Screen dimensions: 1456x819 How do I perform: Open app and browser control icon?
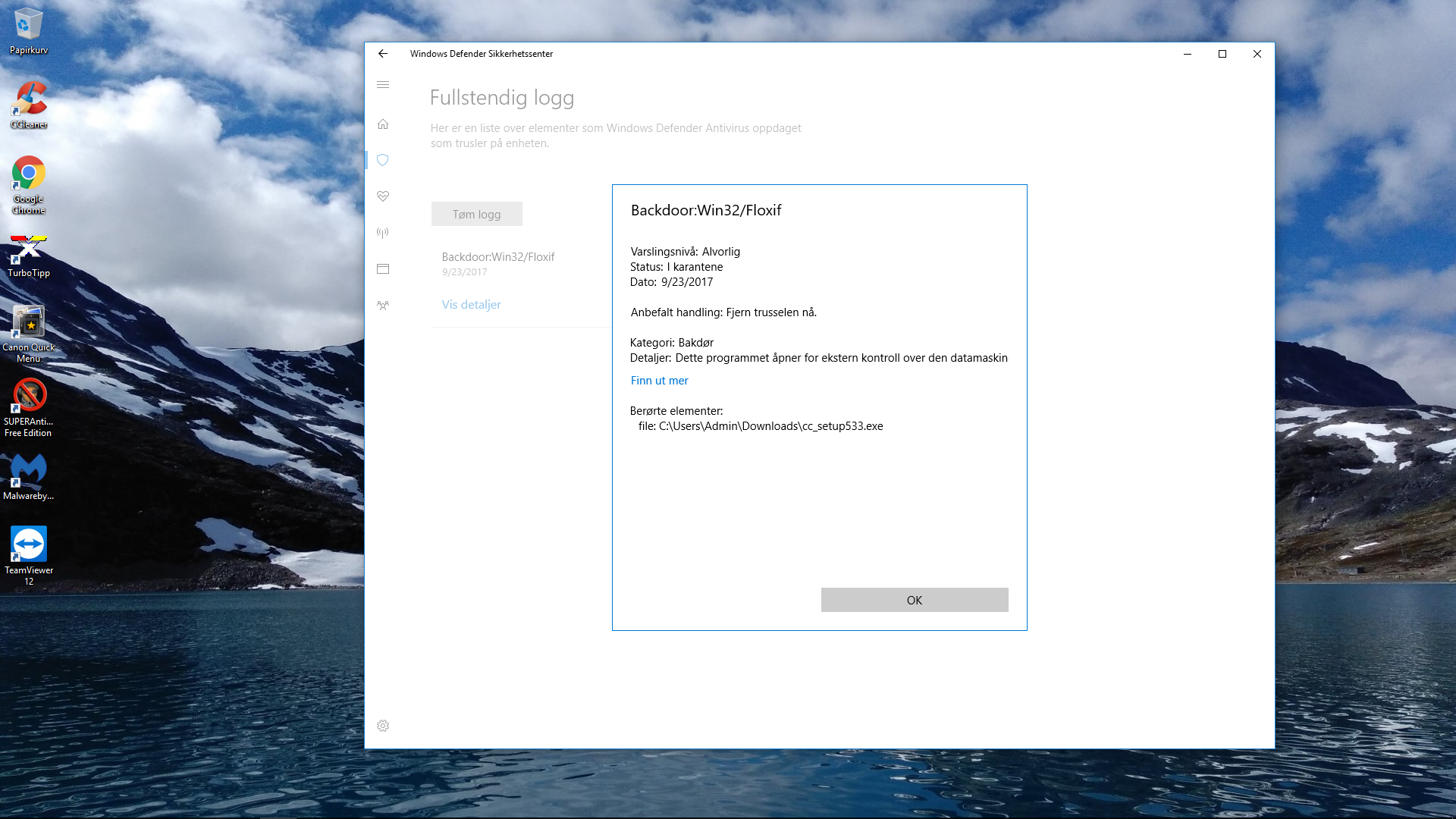coord(383,269)
